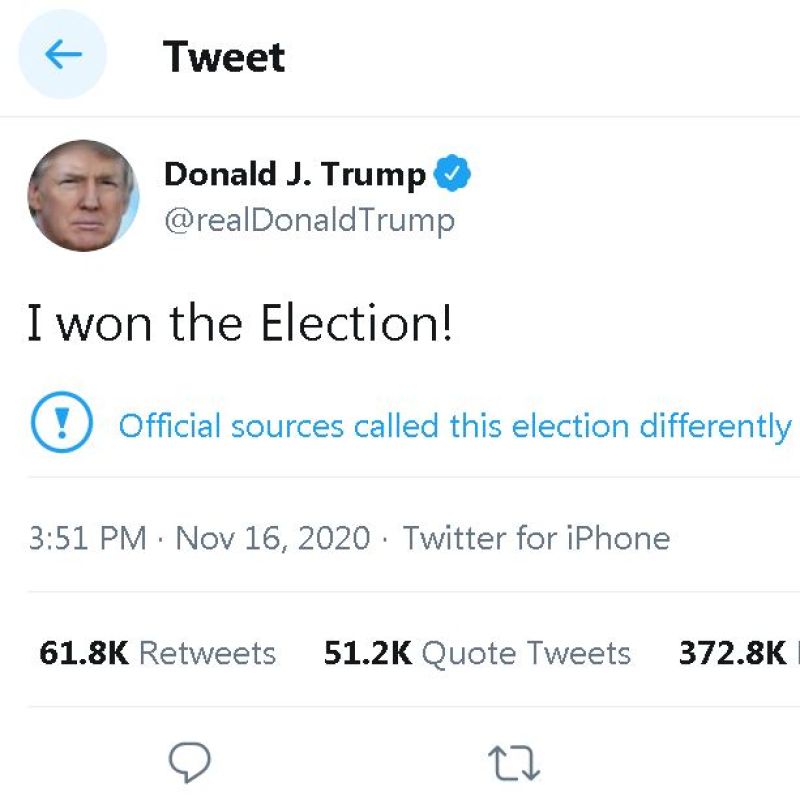The width and height of the screenshot is (800, 800).
Task: Click the Twitter for iPhone source
Action: click(536, 538)
